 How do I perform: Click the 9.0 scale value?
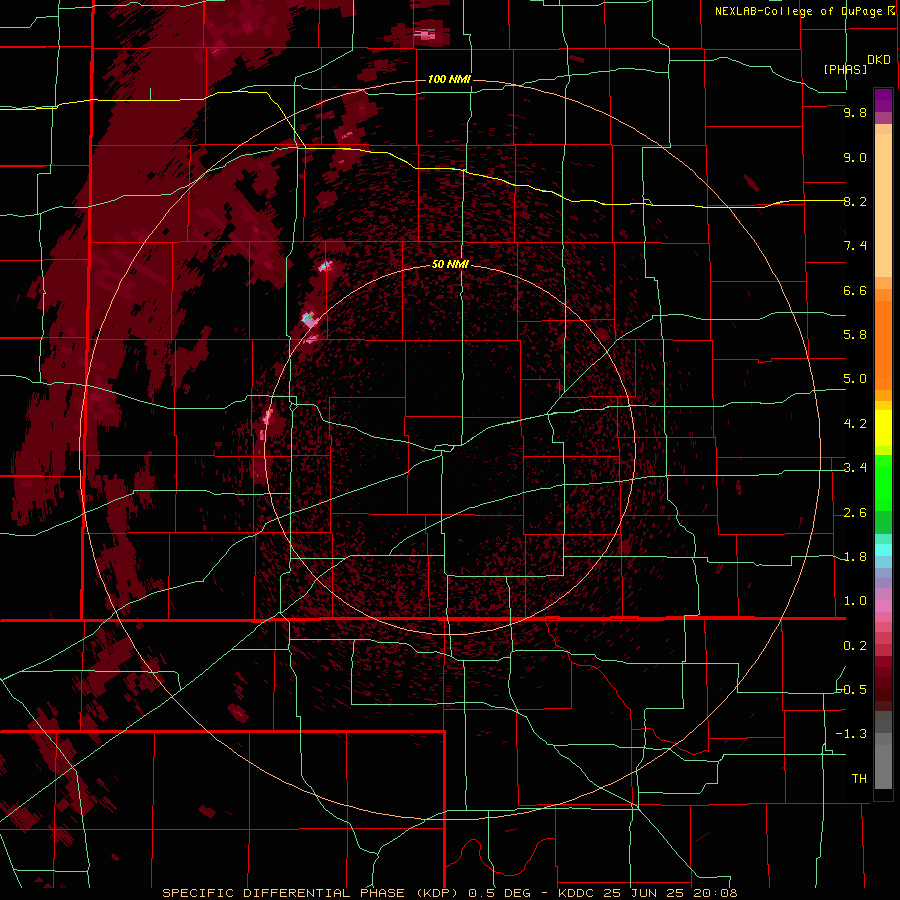click(855, 157)
